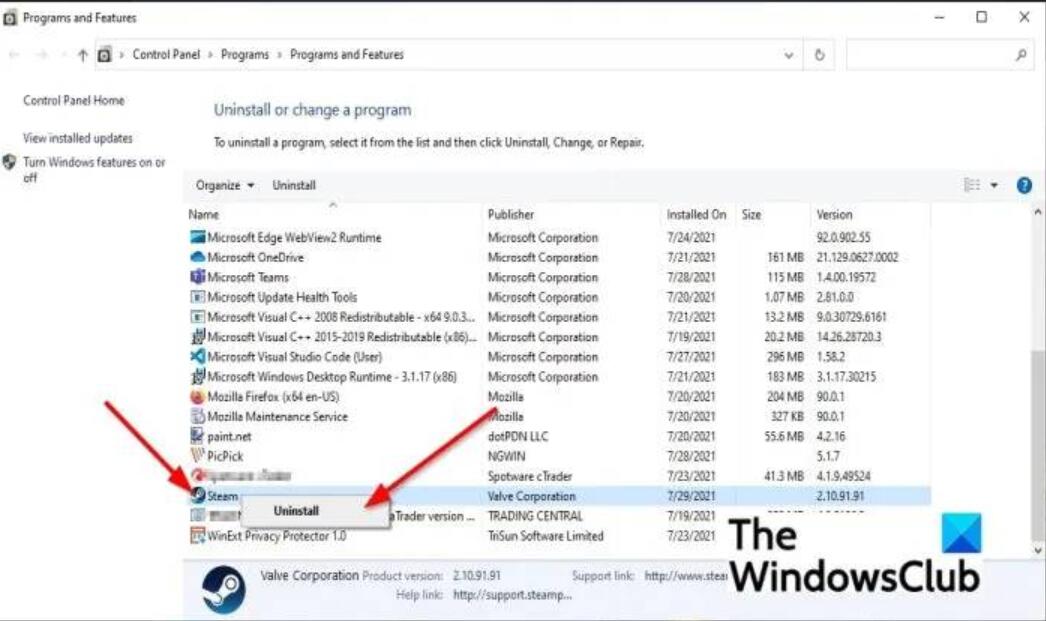Click the Spotware cTrader publisher cell
This screenshot has width=1046, height=621.
530,476
